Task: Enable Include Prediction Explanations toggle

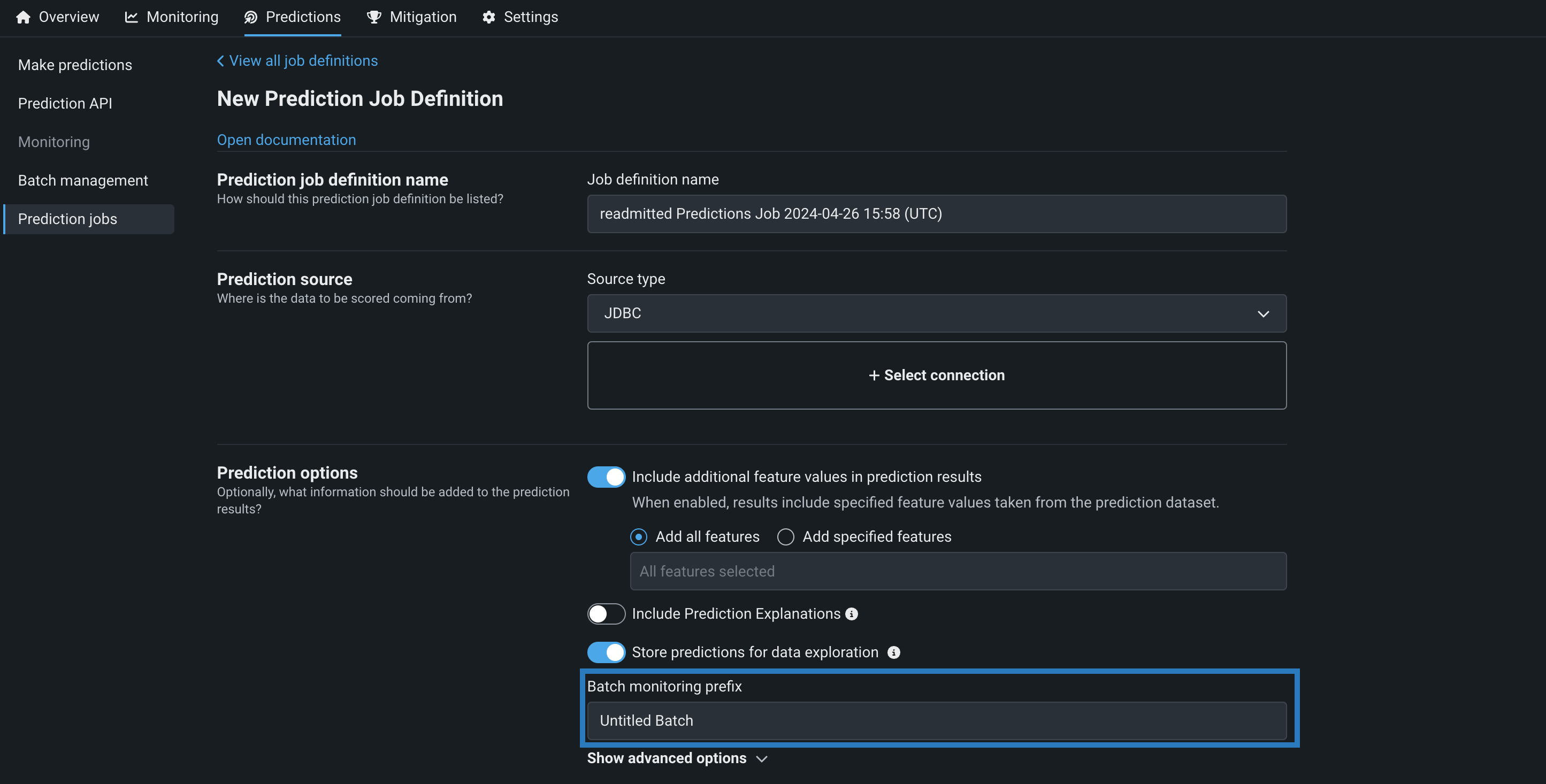Action: coord(606,613)
